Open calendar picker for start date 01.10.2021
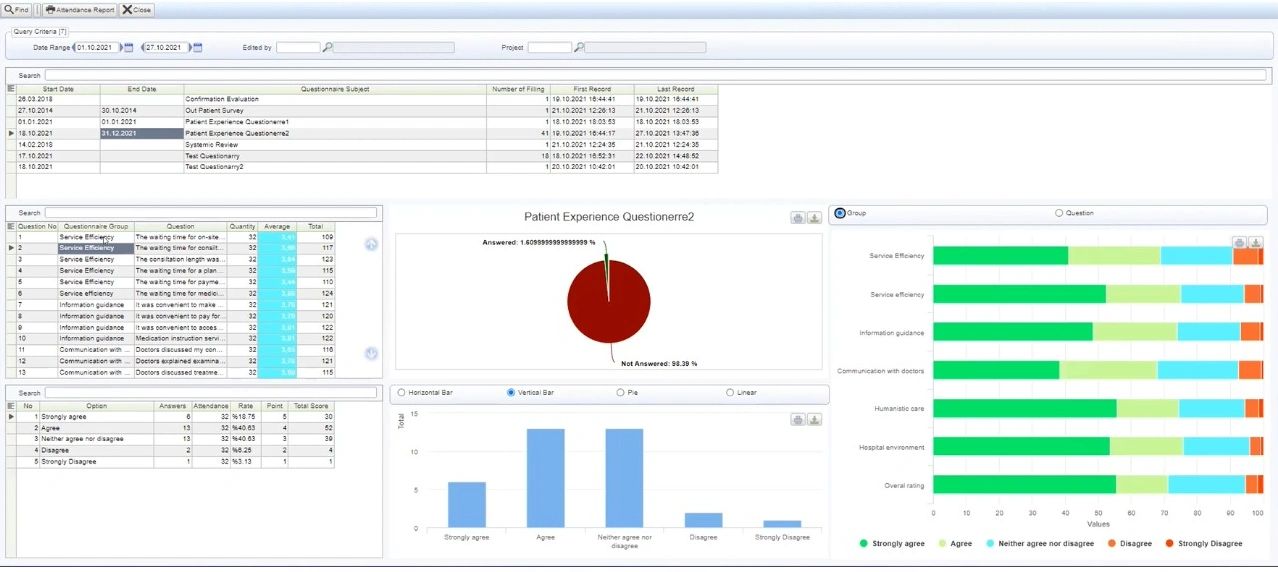Screen dimensions: 1278x572 point(128,47)
